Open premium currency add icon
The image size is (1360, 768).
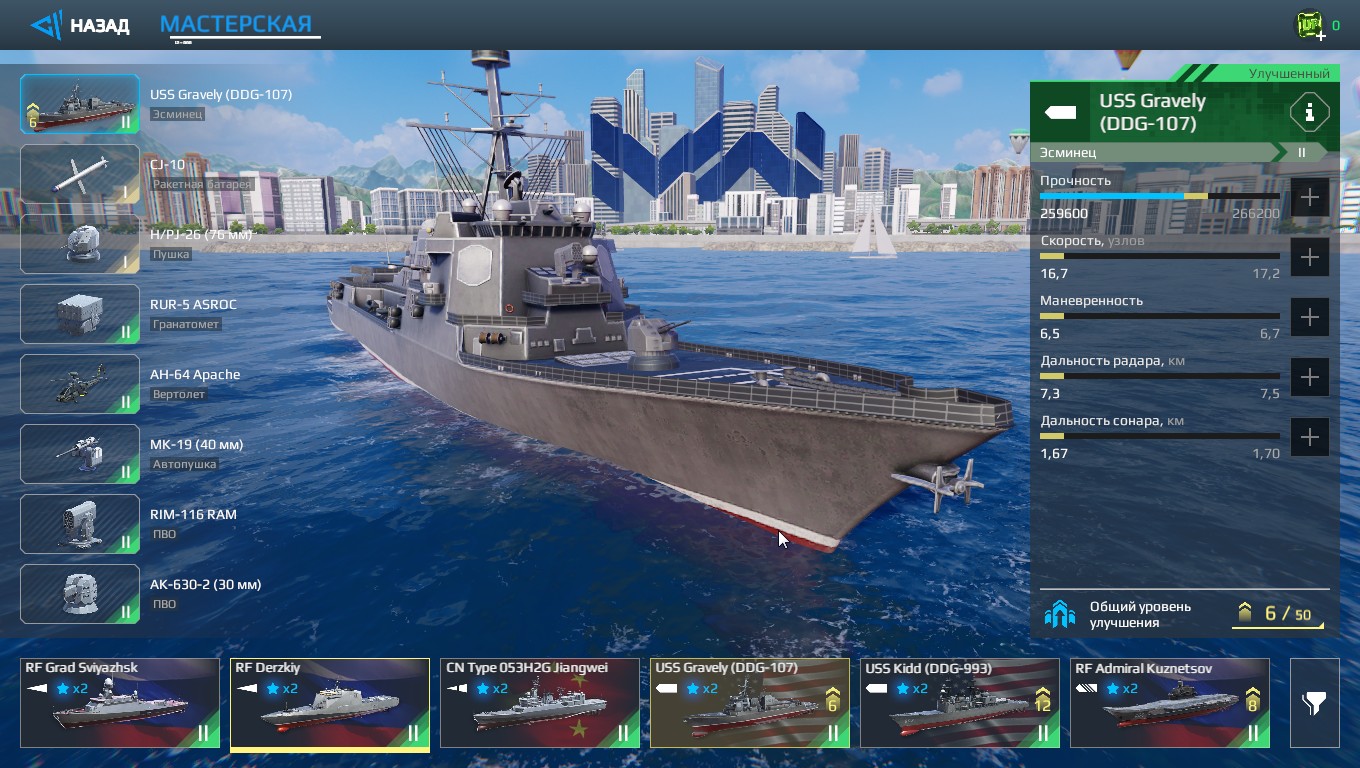click(x=1310, y=26)
